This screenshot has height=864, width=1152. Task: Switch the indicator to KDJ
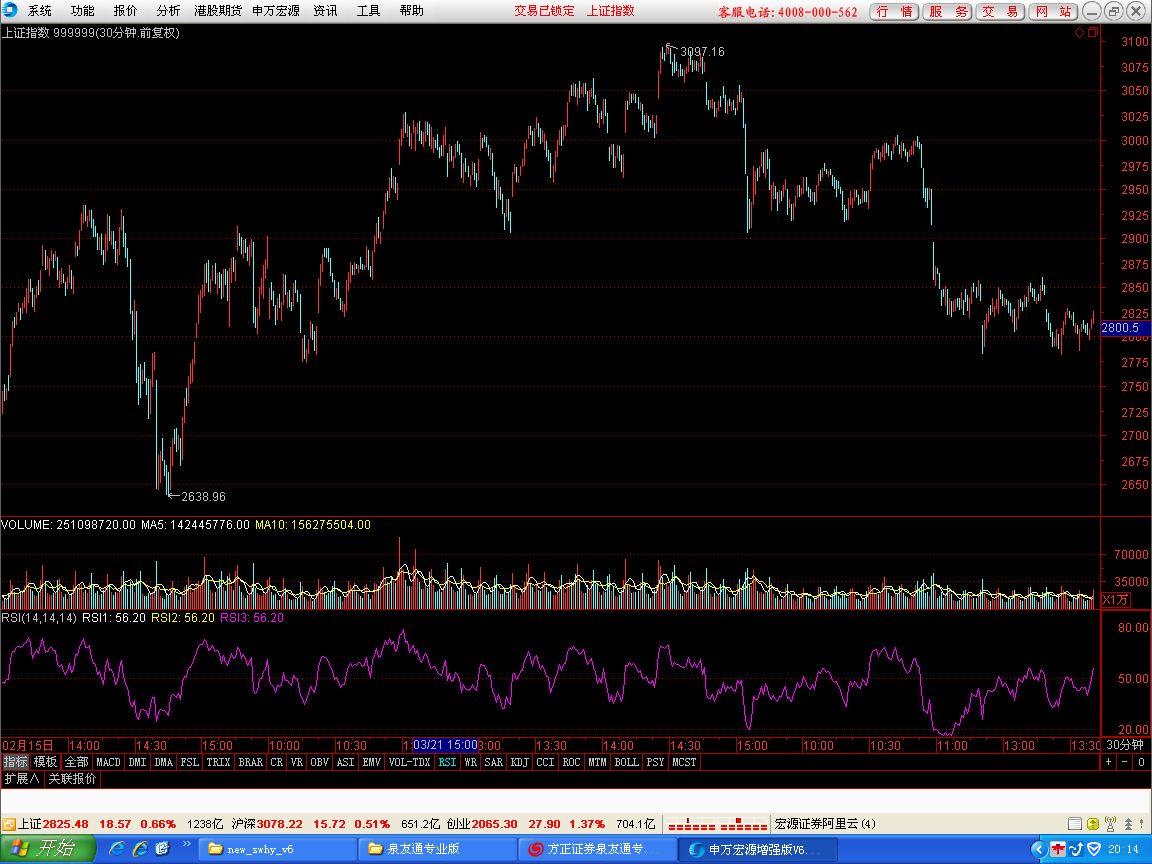(519, 762)
